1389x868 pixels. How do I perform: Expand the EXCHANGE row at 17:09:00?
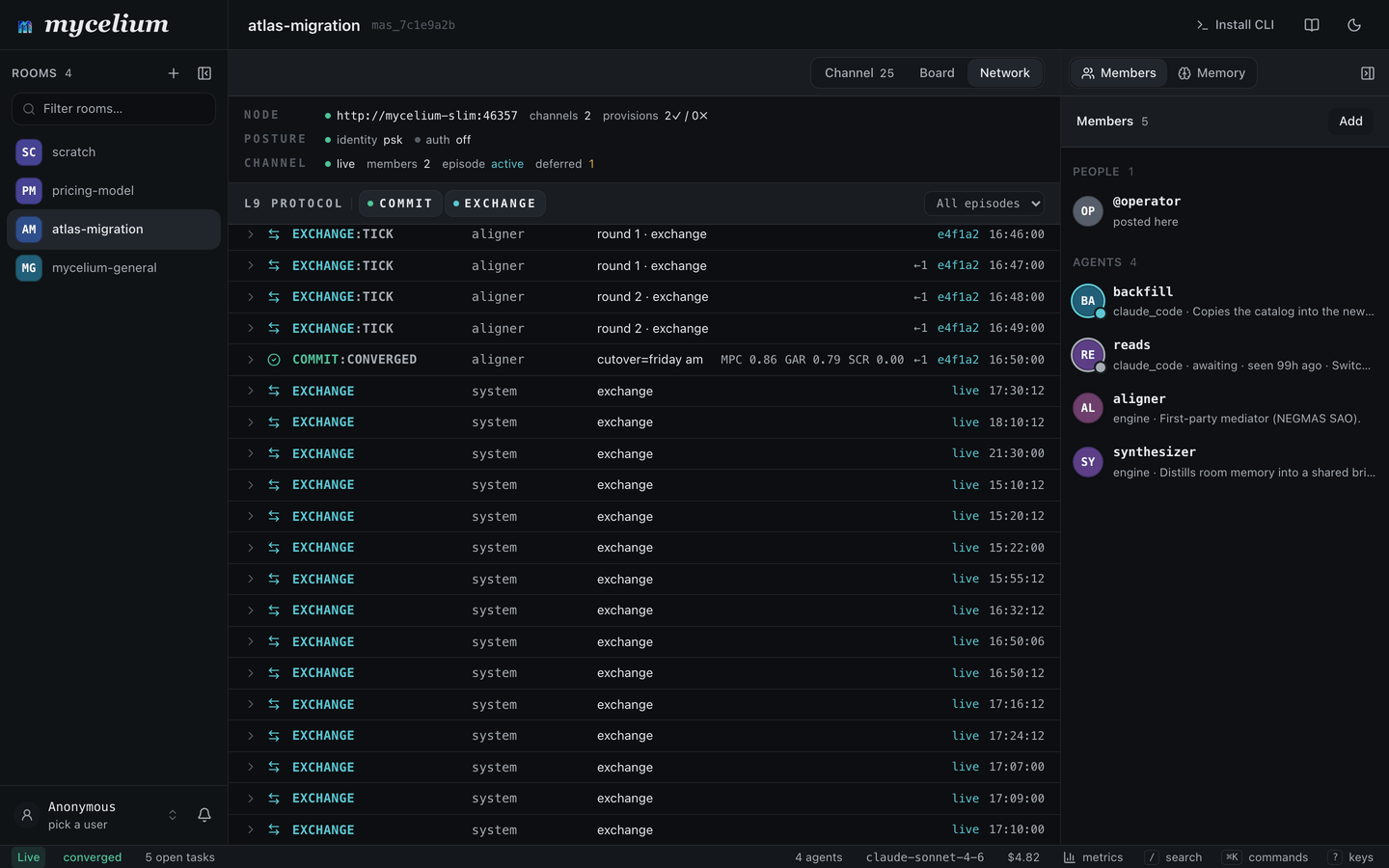[251, 799]
